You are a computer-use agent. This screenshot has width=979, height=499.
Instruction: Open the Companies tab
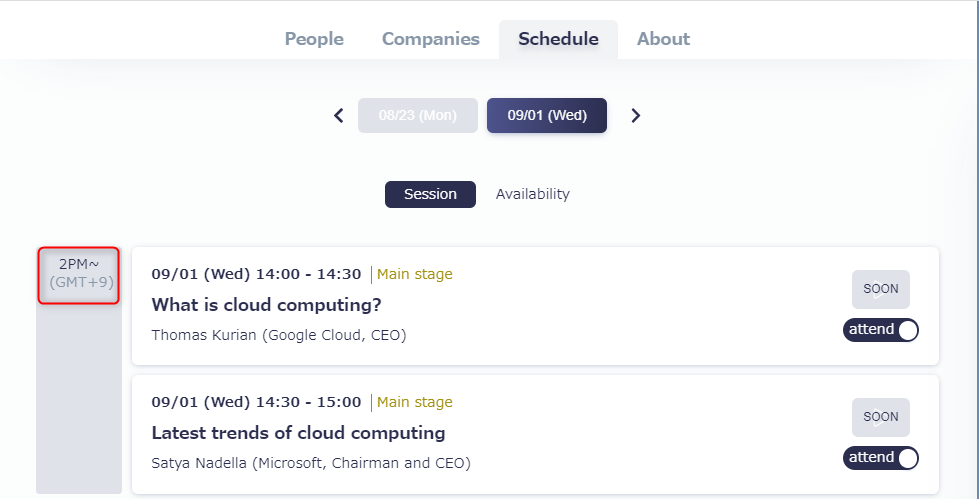(x=431, y=39)
